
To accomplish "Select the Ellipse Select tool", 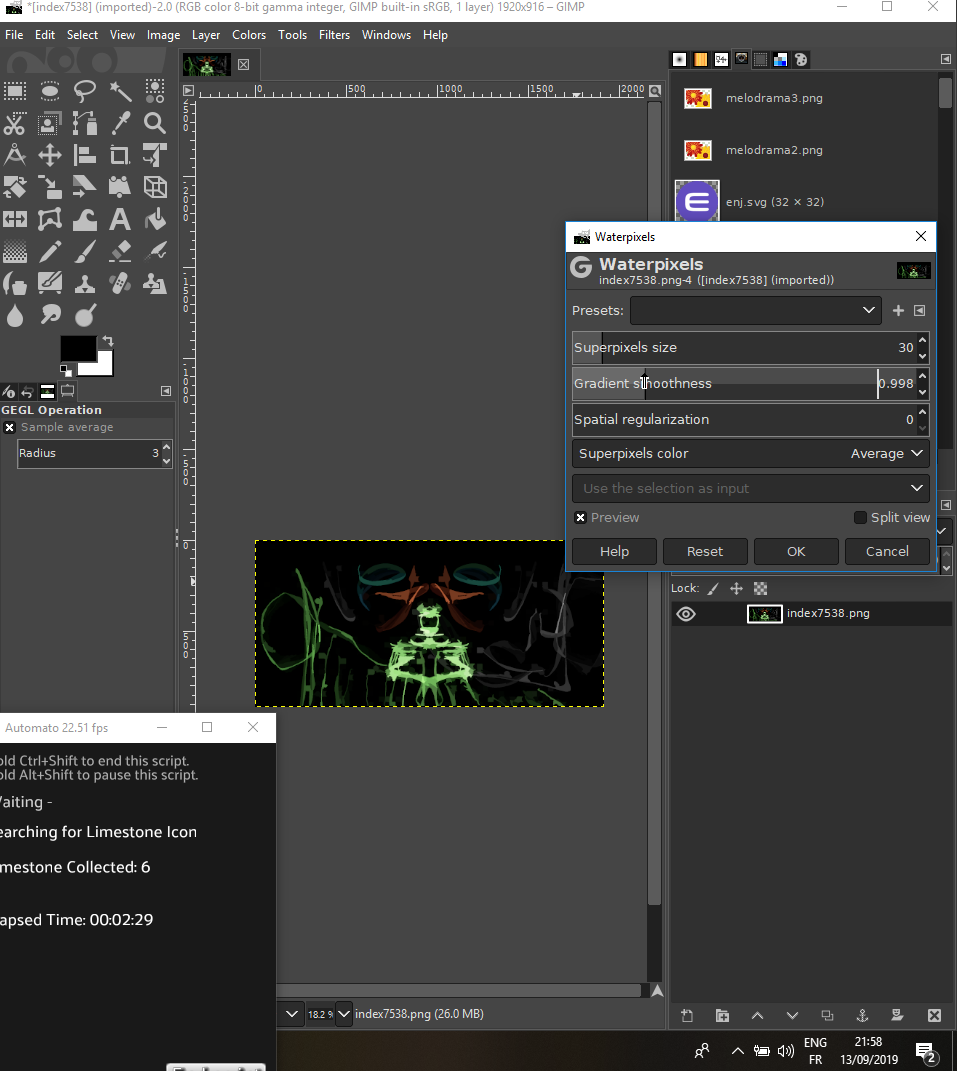I will click(50, 90).
